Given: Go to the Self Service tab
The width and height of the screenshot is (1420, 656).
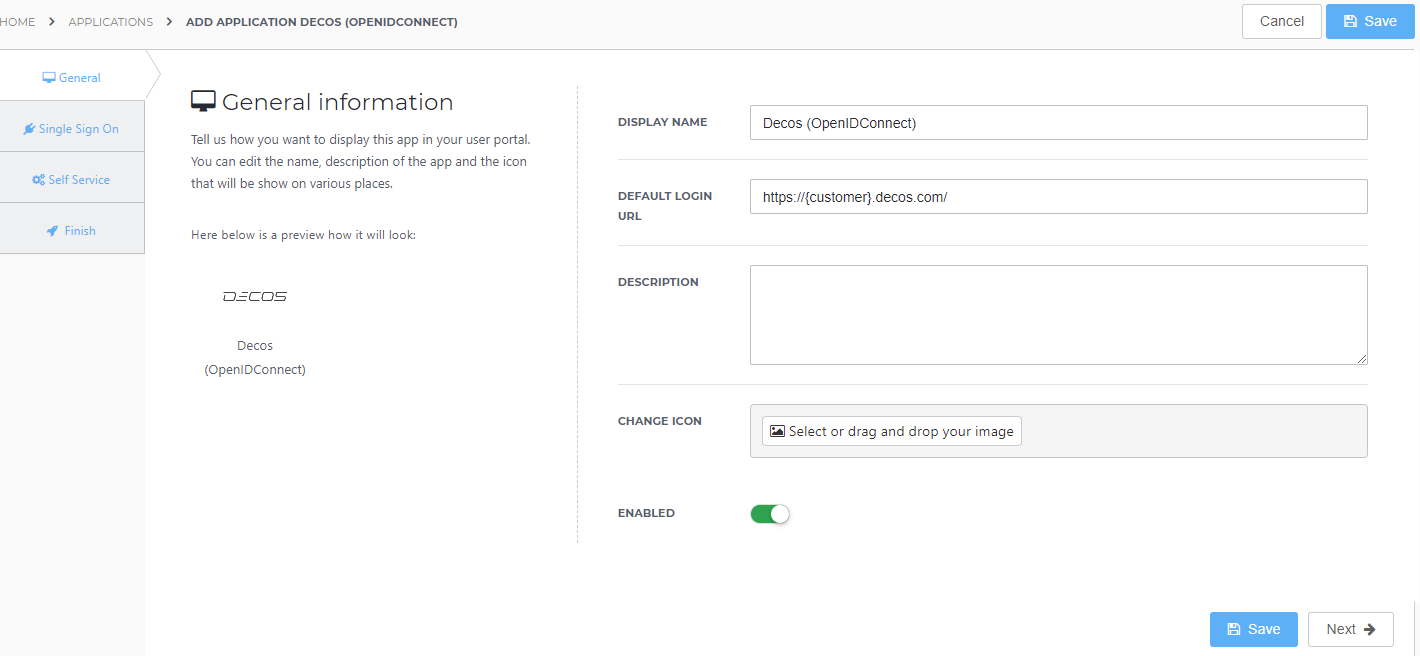Looking at the screenshot, I should (72, 180).
